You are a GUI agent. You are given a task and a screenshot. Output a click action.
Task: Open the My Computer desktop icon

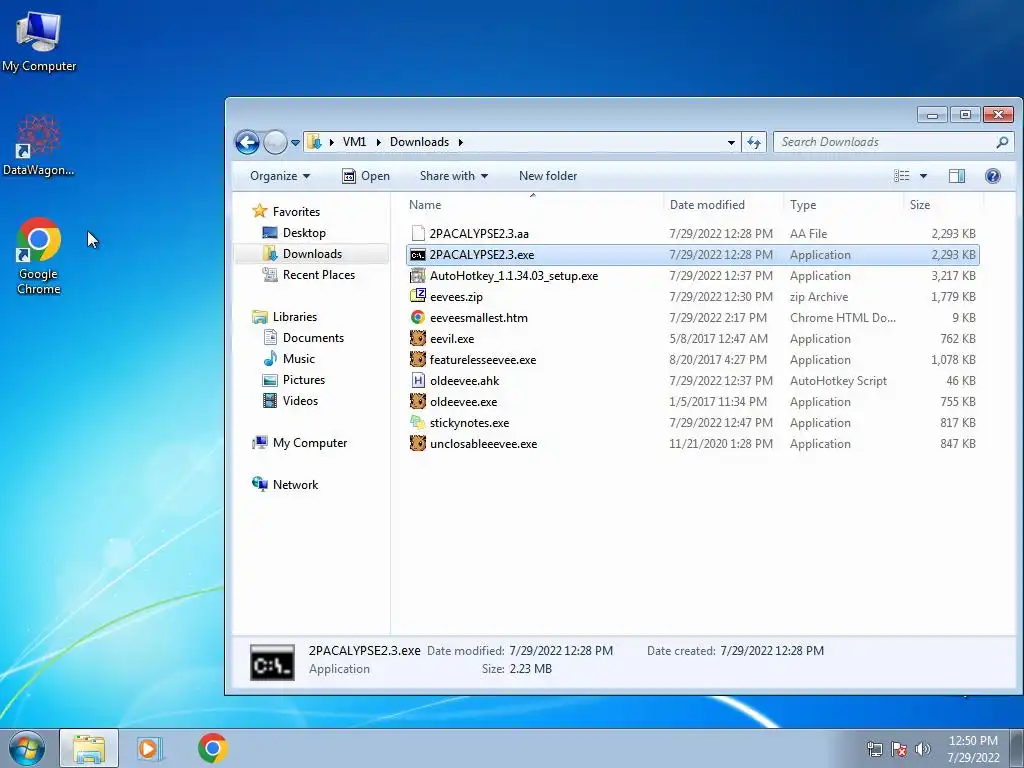[39, 40]
